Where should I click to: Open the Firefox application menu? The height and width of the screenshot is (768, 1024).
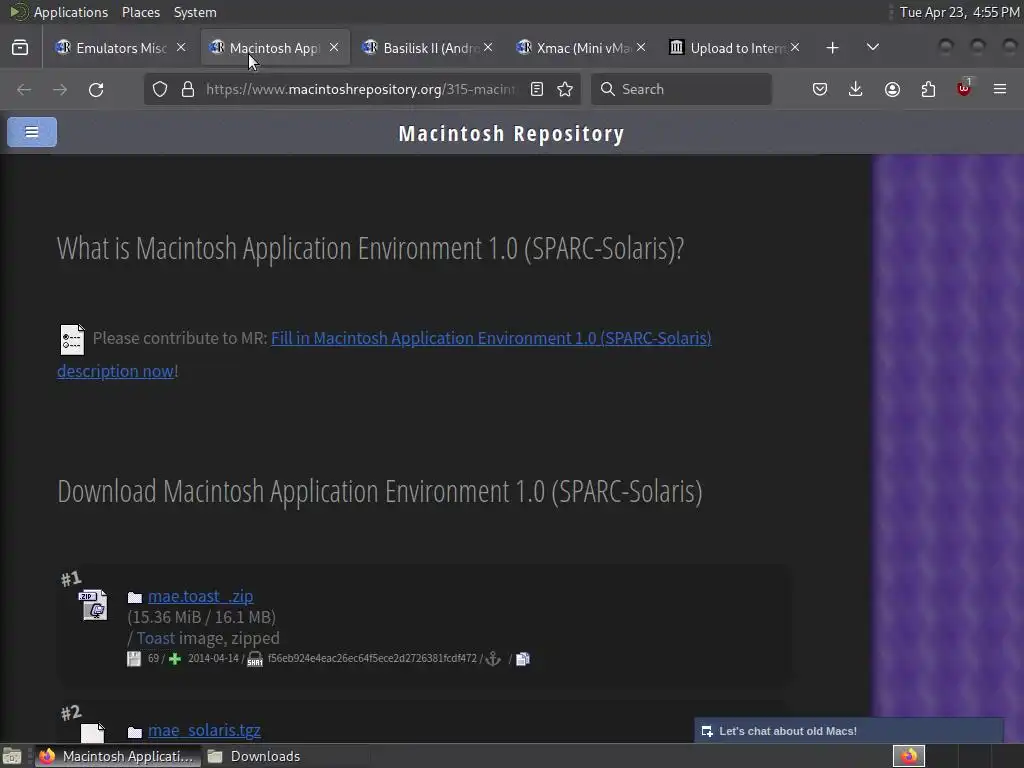click(x=1000, y=89)
